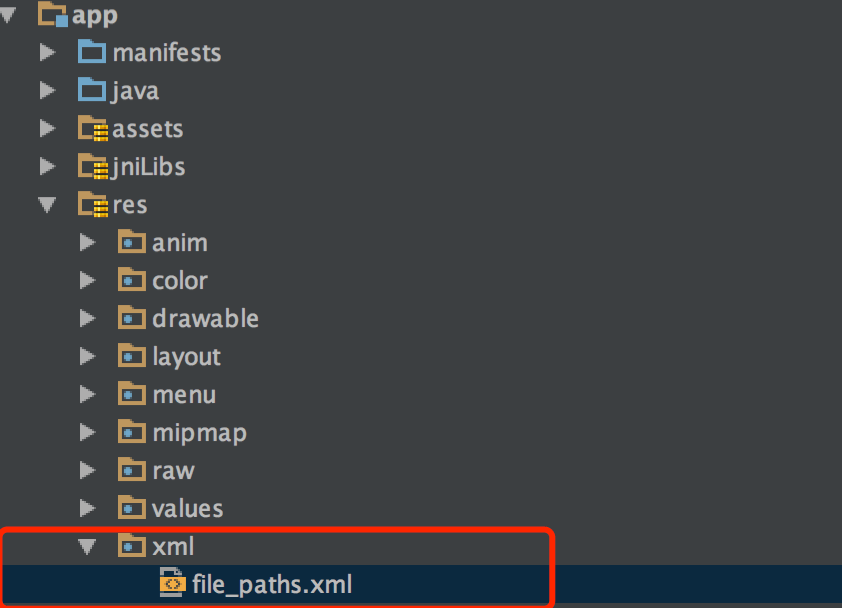This screenshot has width=842, height=608.
Task: Expand the layout folder arrow
Action: pyautogui.click(x=87, y=356)
